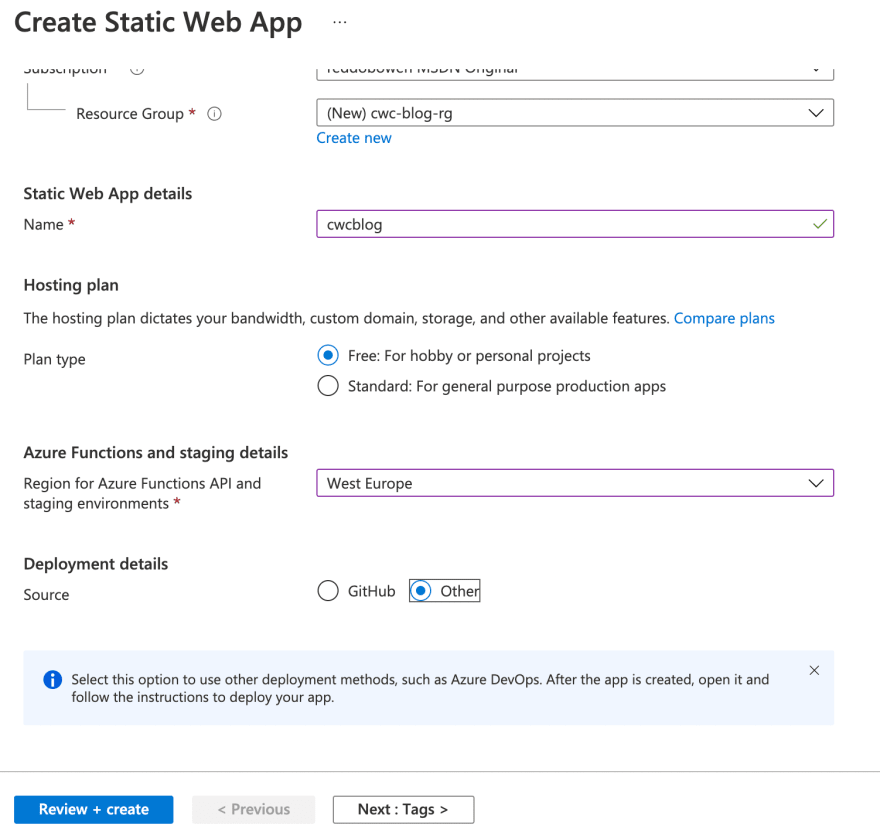The image size is (880, 839).
Task: Click the green checkmark in the Name field
Action: coord(819,224)
